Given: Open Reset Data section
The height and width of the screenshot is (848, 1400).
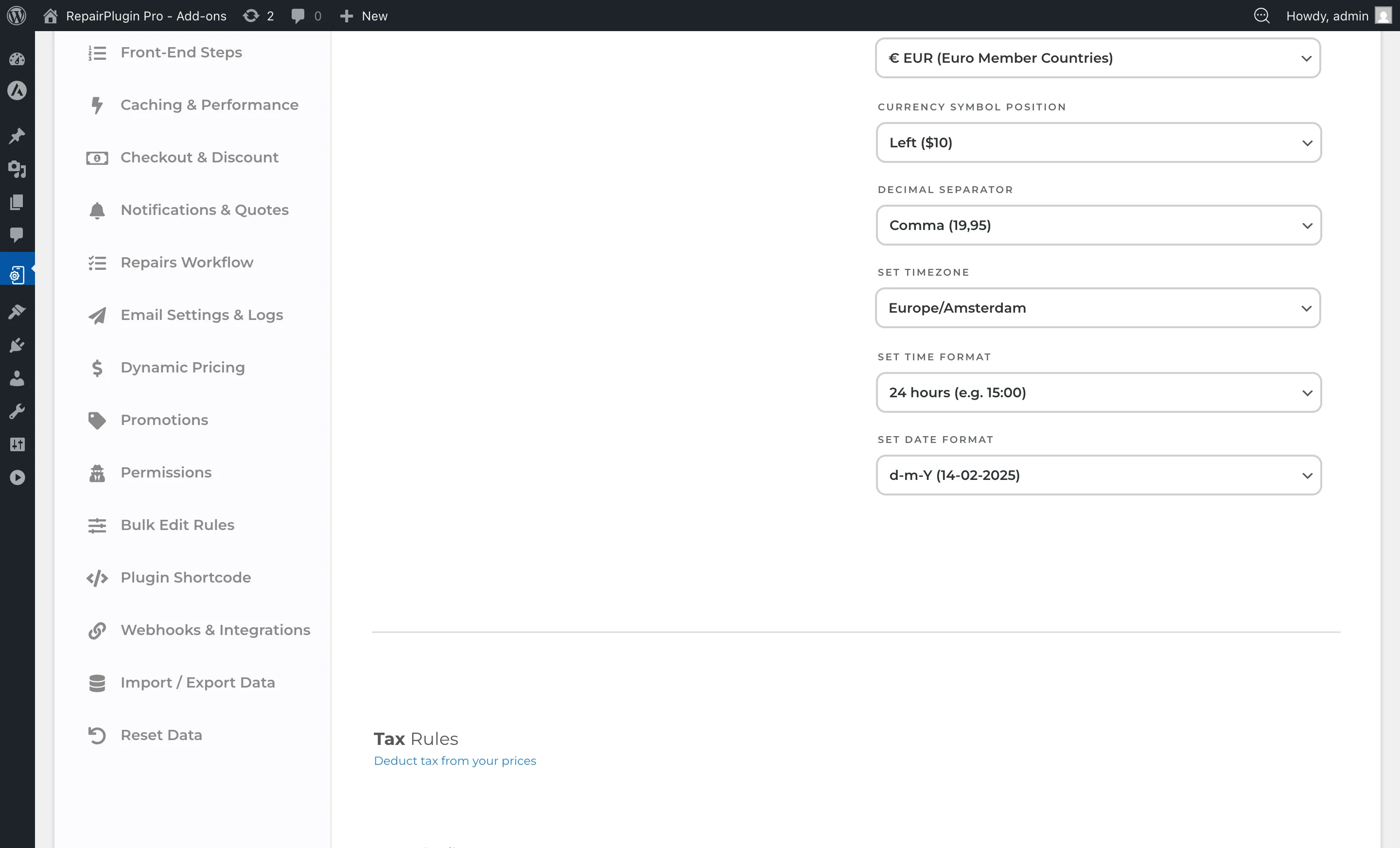Looking at the screenshot, I should click(161, 736).
